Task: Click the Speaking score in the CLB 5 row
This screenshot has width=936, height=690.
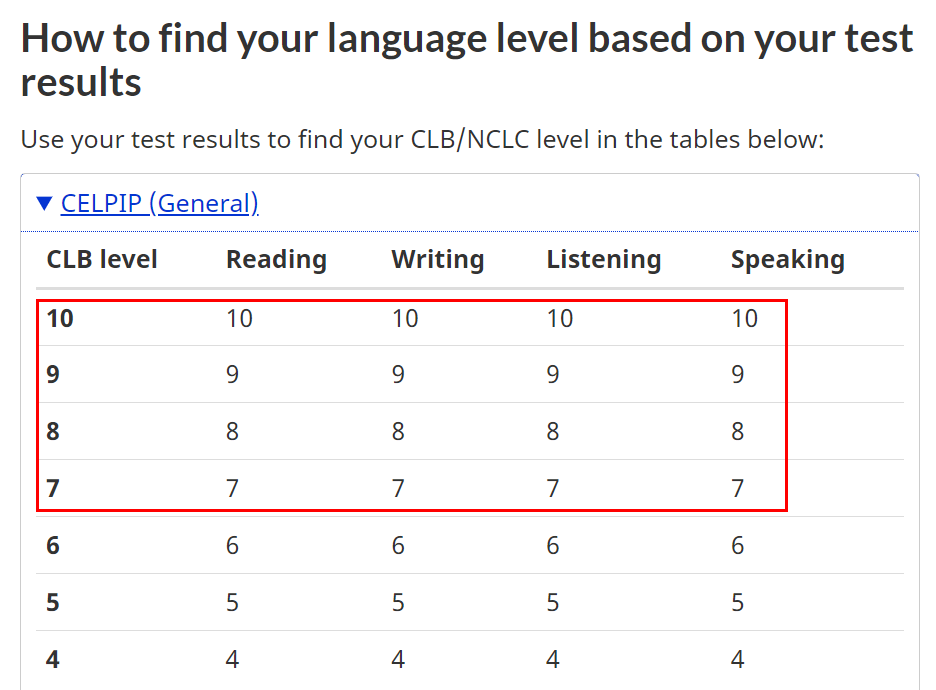Action: [x=738, y=603]
